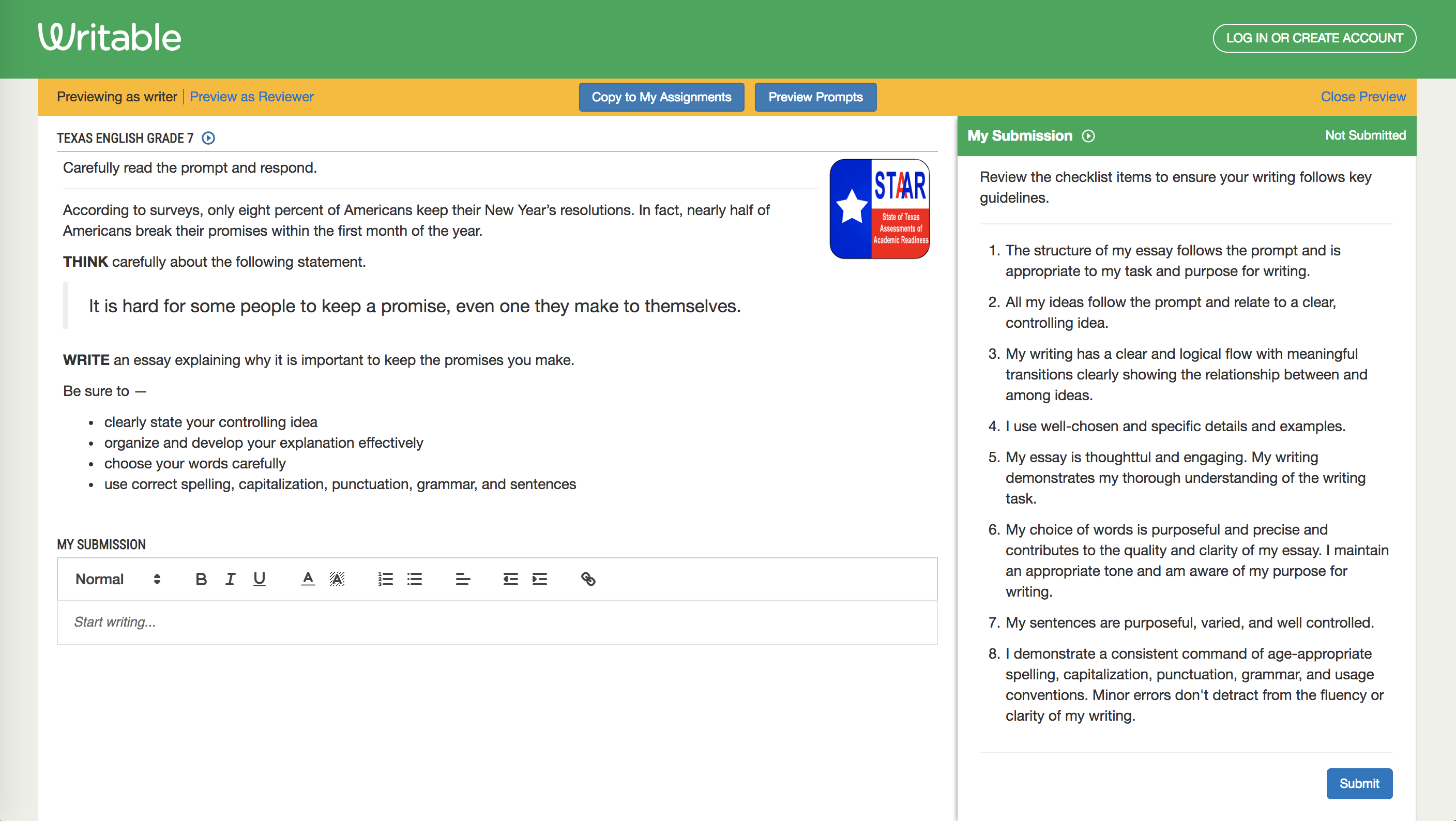
Task: Submit the completed essay
Action: coord(1358,783)
